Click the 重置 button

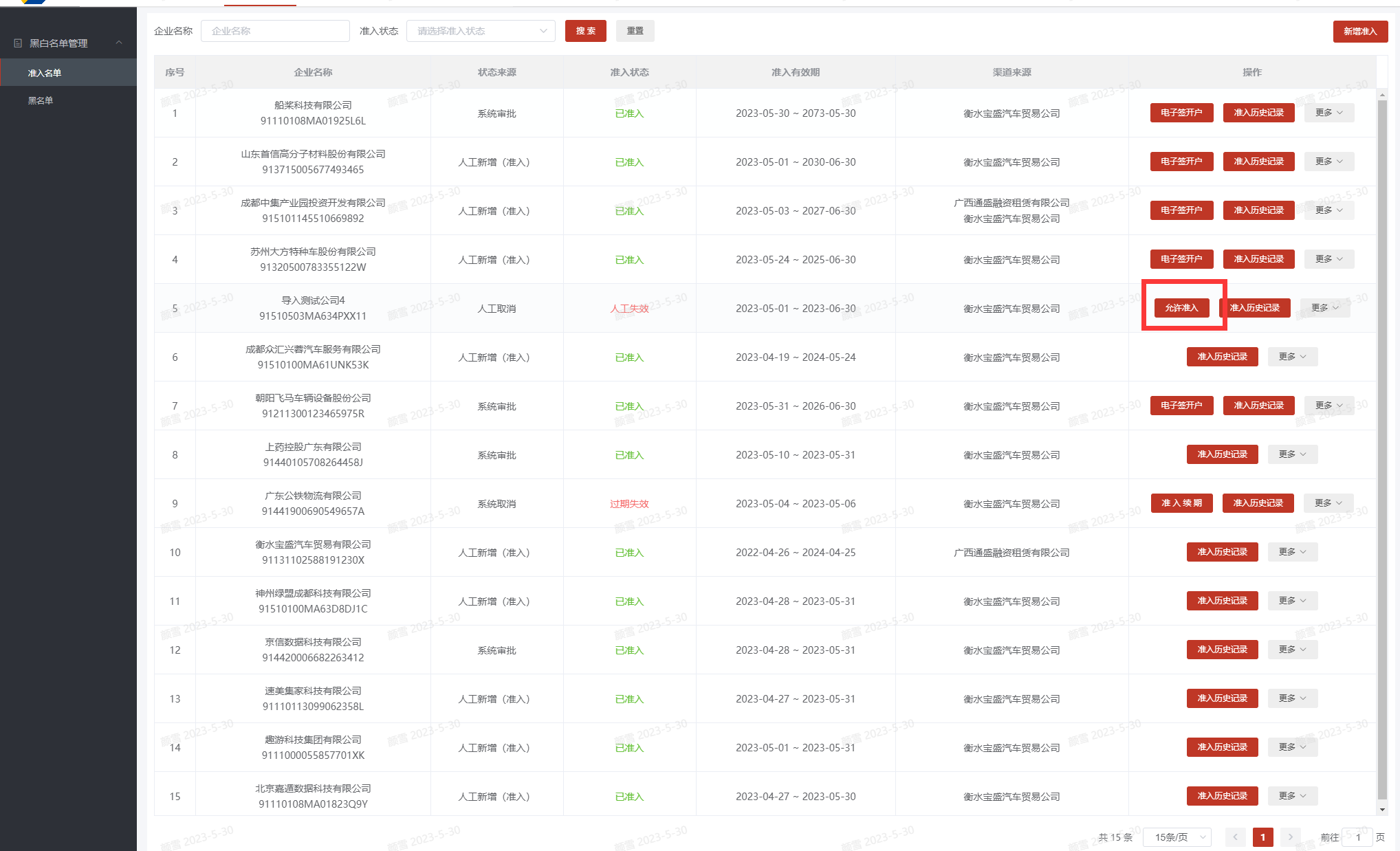click(635, 31)
